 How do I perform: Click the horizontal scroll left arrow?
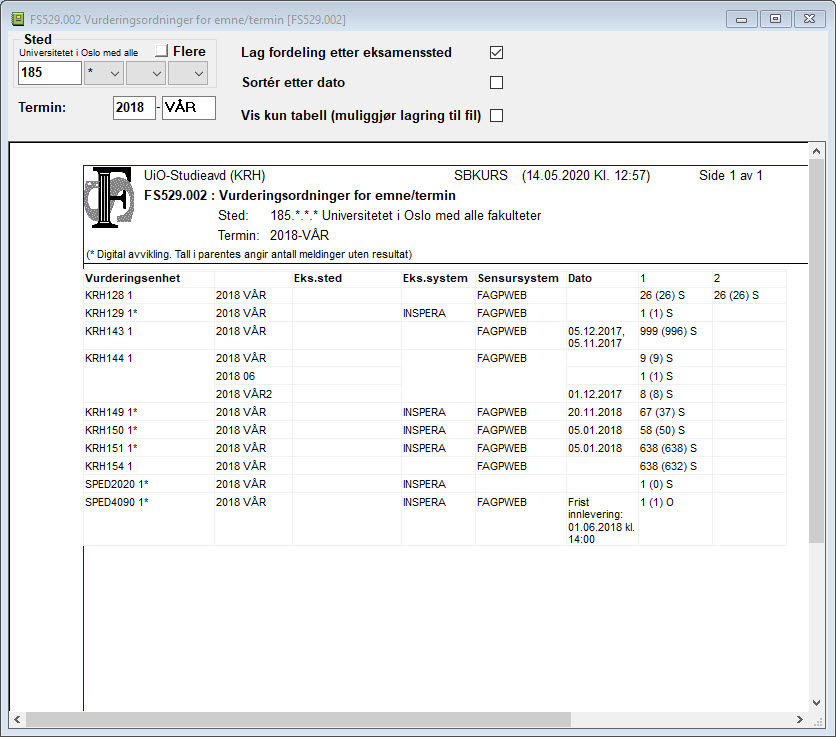point(17,719)
